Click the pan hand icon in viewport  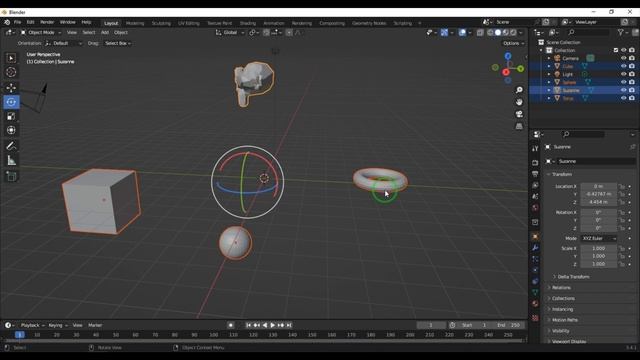(519, 102)
